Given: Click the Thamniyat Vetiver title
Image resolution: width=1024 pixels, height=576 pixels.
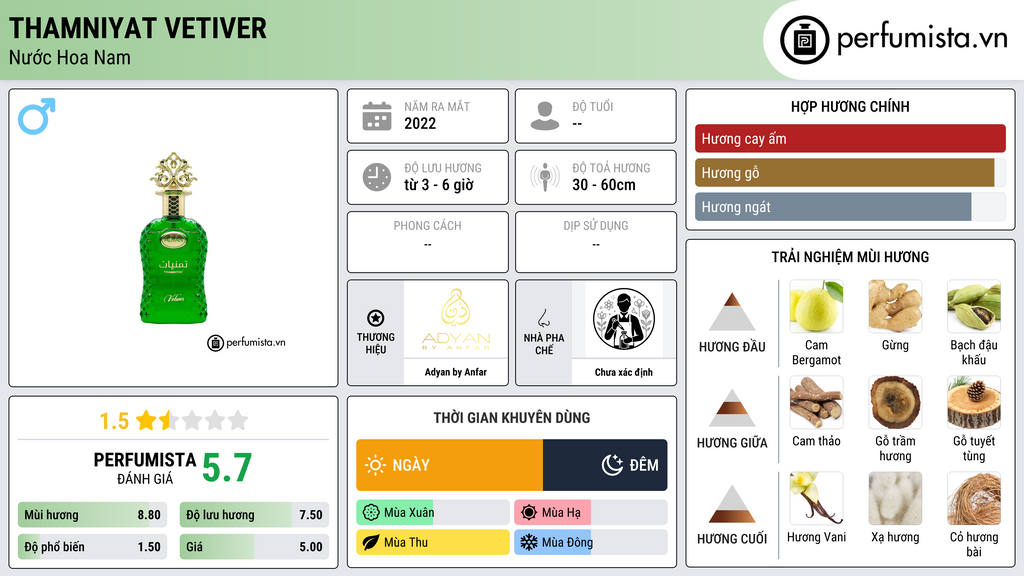Looking at the screenshot, I should (138, 28).
